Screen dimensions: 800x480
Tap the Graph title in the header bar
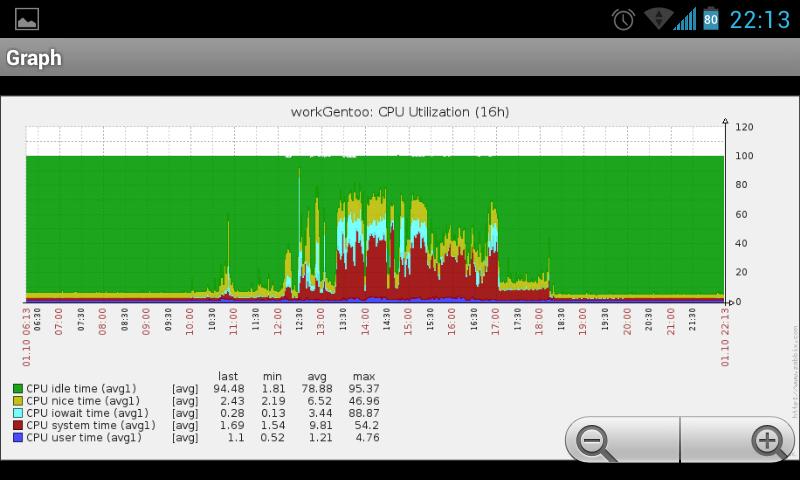(34, 58)
